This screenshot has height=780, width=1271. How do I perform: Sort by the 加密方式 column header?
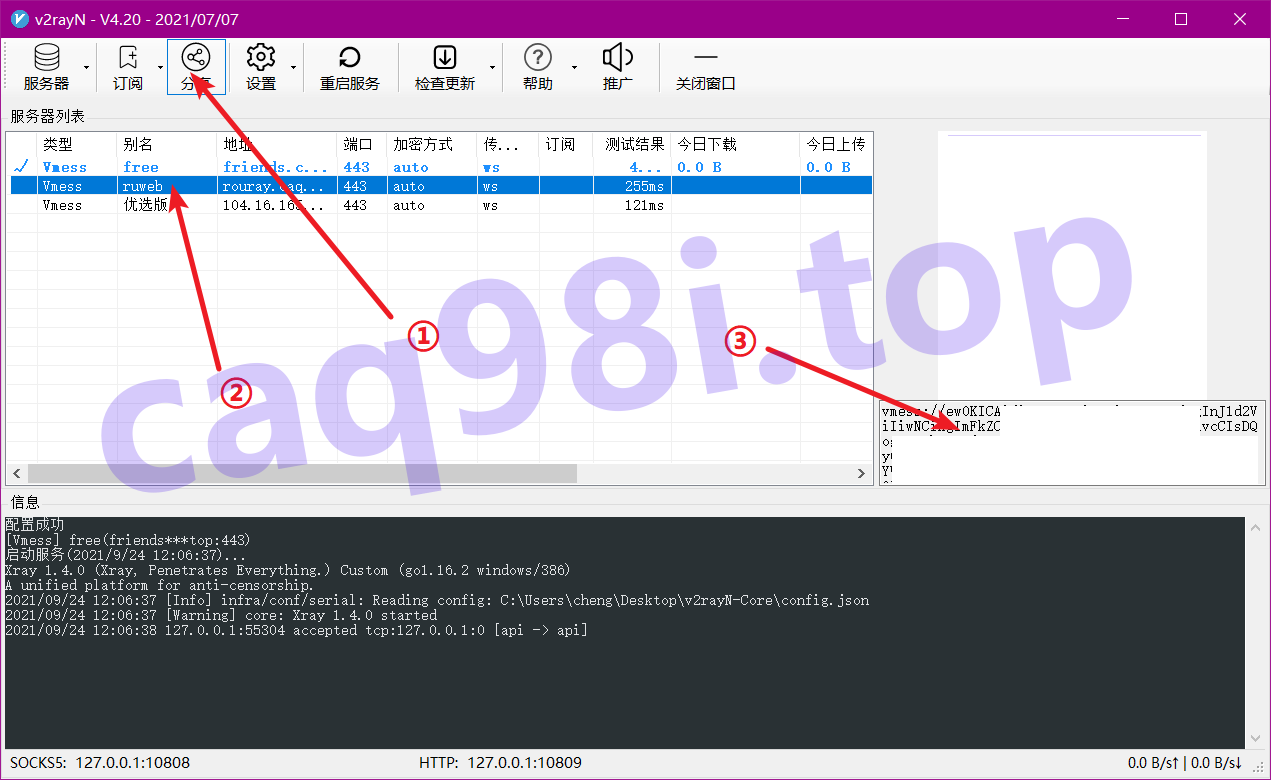coord(432,144)
